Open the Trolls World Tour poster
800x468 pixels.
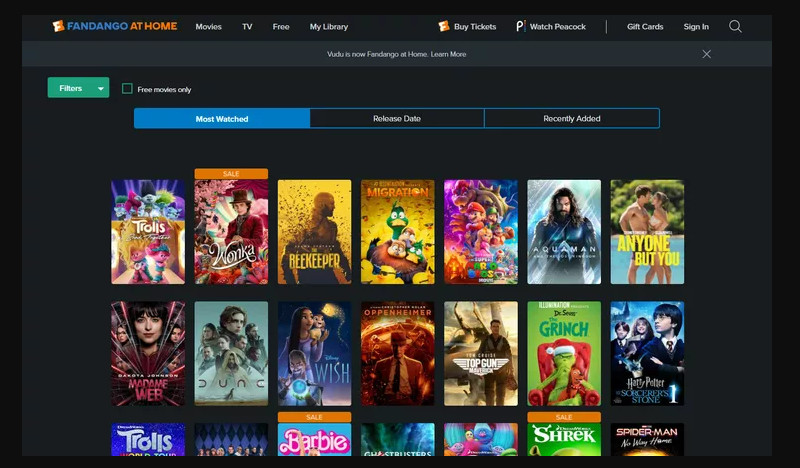tap(148, 439)
